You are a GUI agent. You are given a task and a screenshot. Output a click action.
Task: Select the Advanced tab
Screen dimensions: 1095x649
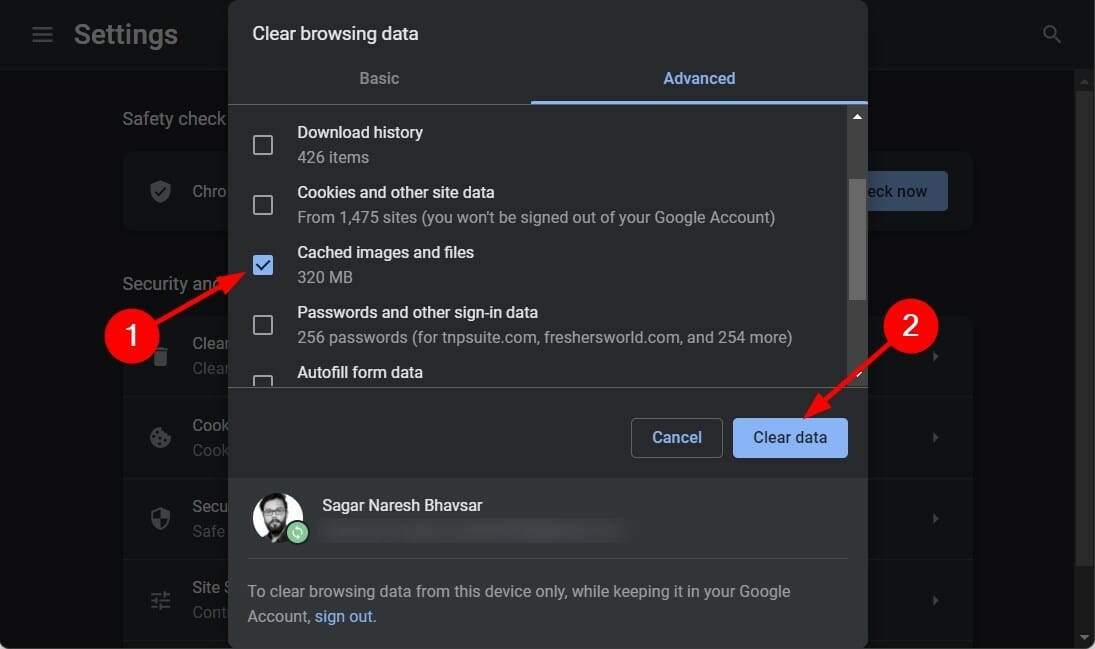point(698,78)
